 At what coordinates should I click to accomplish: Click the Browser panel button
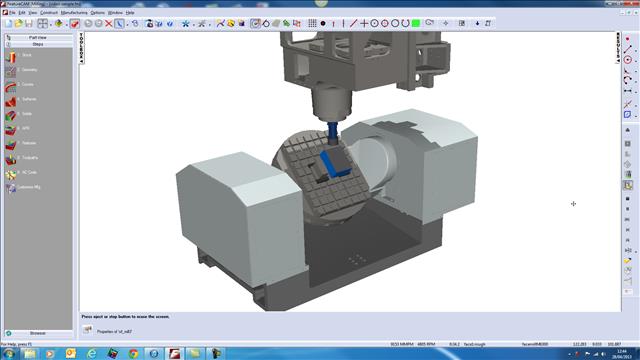(x=38, y=333)
